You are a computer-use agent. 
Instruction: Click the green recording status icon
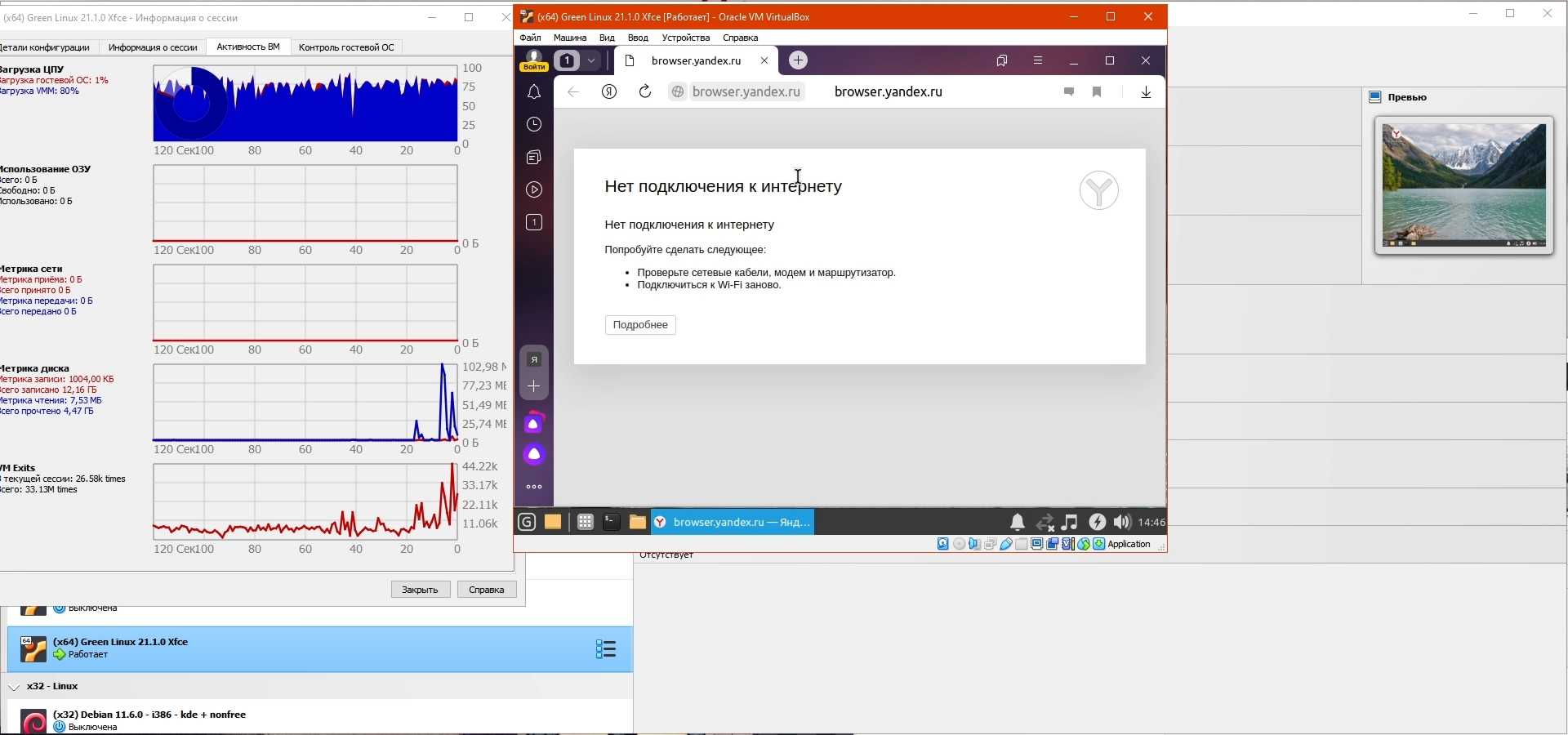[x=1084, y=544]
